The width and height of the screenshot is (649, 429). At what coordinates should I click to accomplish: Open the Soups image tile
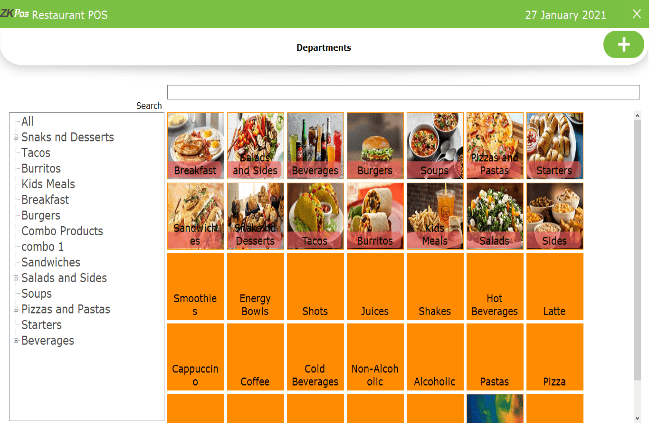click(x=435, y=145)
